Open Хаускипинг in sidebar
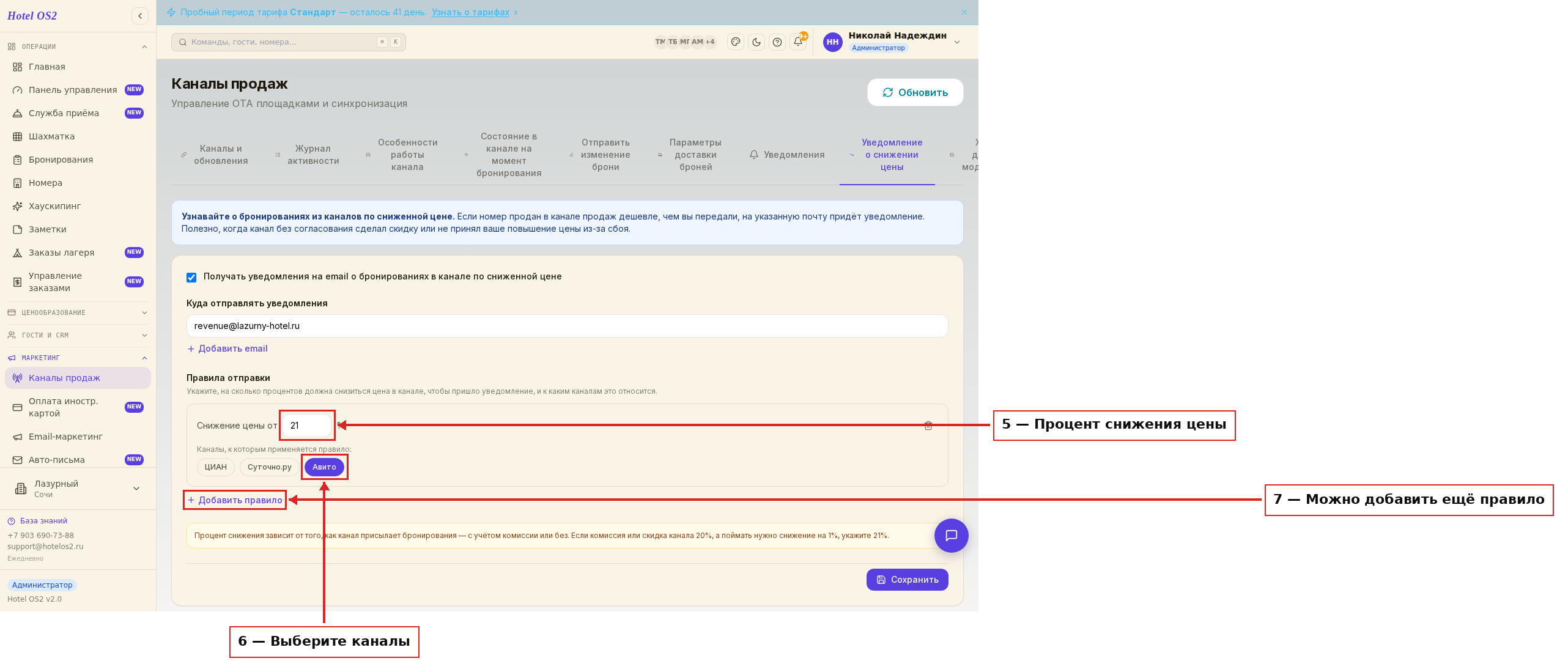The height and width of the screenshot is (672, 1568). (x=78, y=206)
